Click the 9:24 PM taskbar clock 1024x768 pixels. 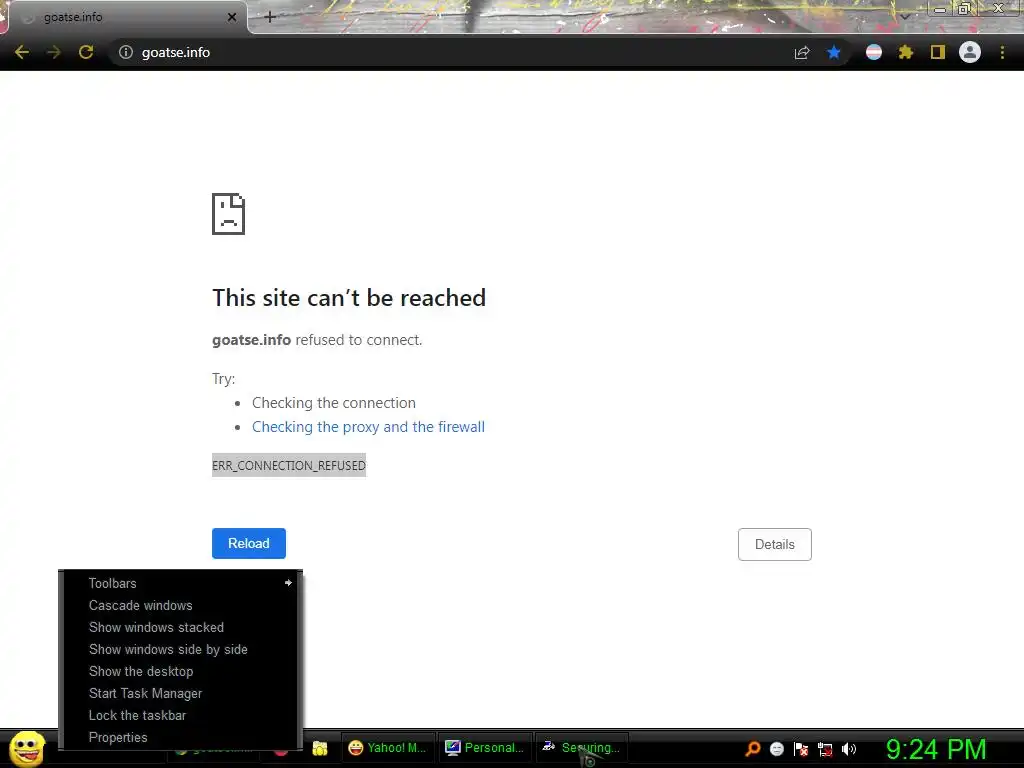[936, 748]
